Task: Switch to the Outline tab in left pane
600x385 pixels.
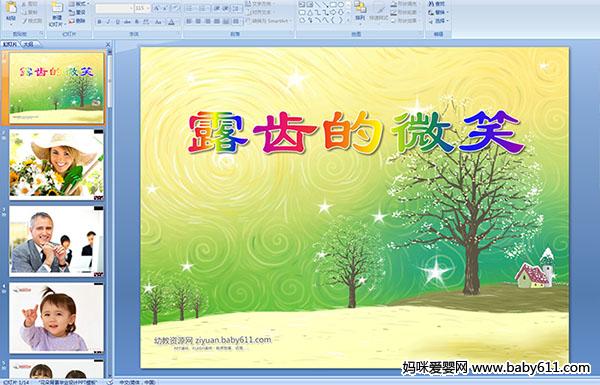Action: point(28,44)
